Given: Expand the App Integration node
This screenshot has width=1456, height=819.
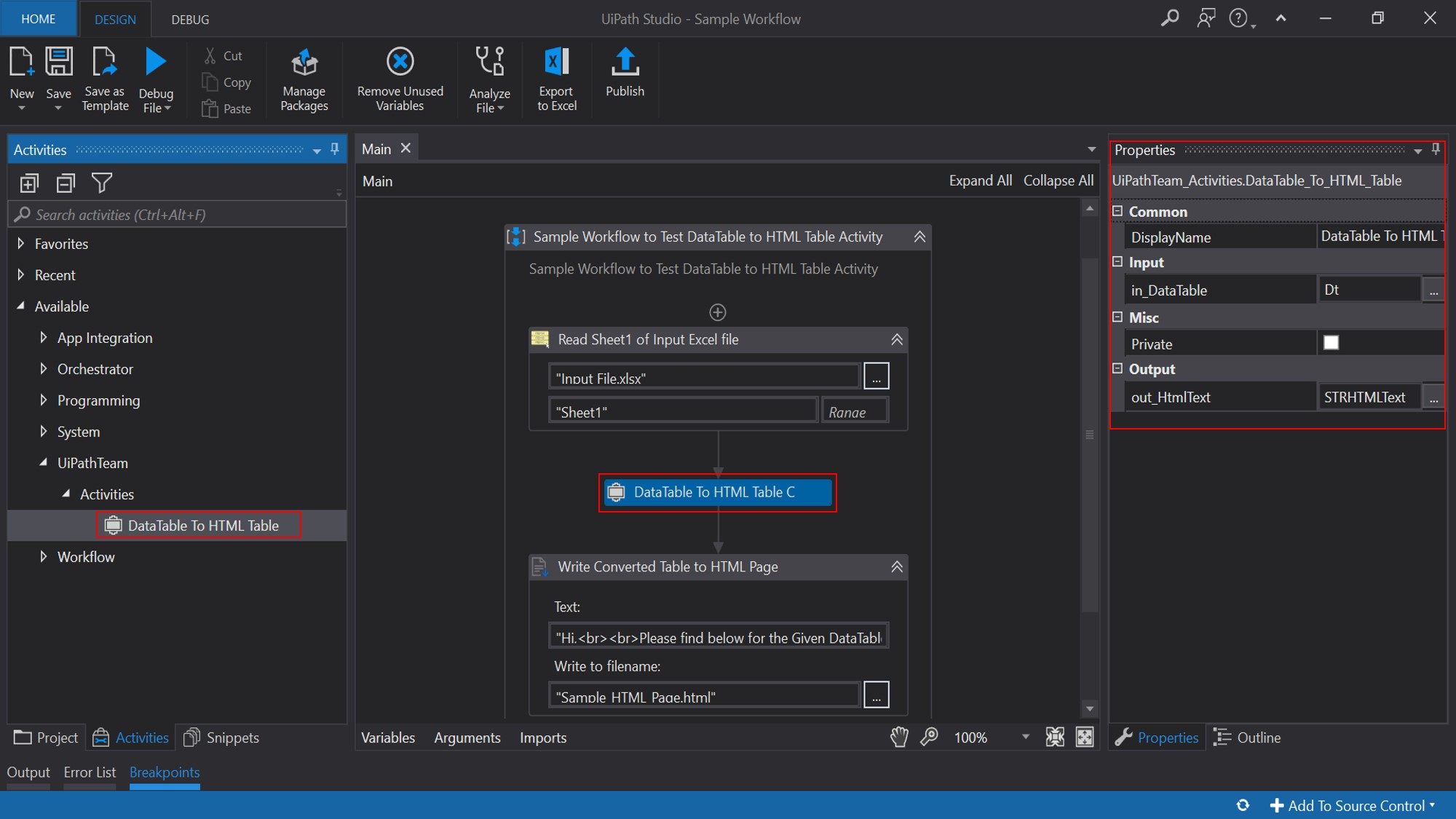Looking at the screenshot, I should [44, 337].
